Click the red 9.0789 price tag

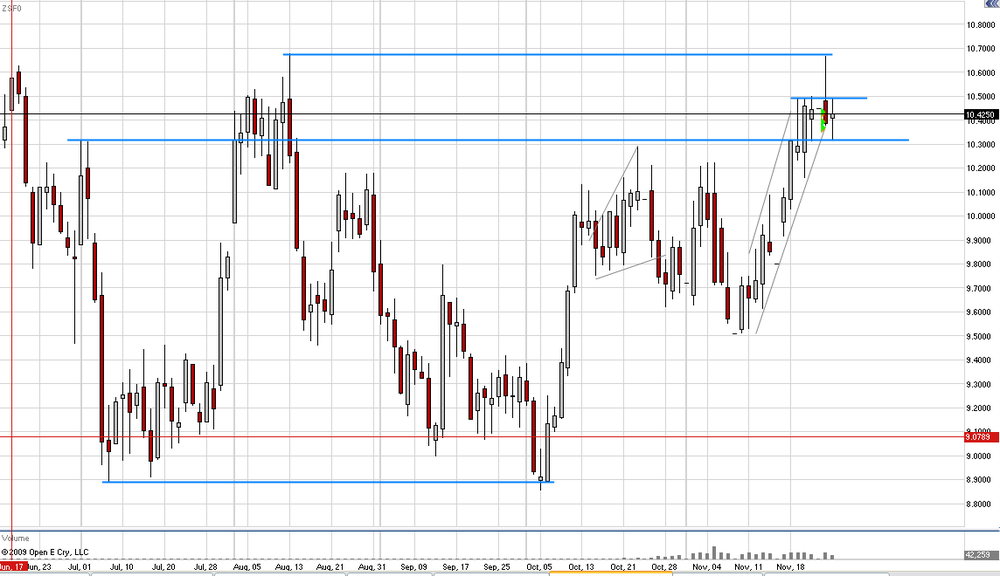(981, 437)
